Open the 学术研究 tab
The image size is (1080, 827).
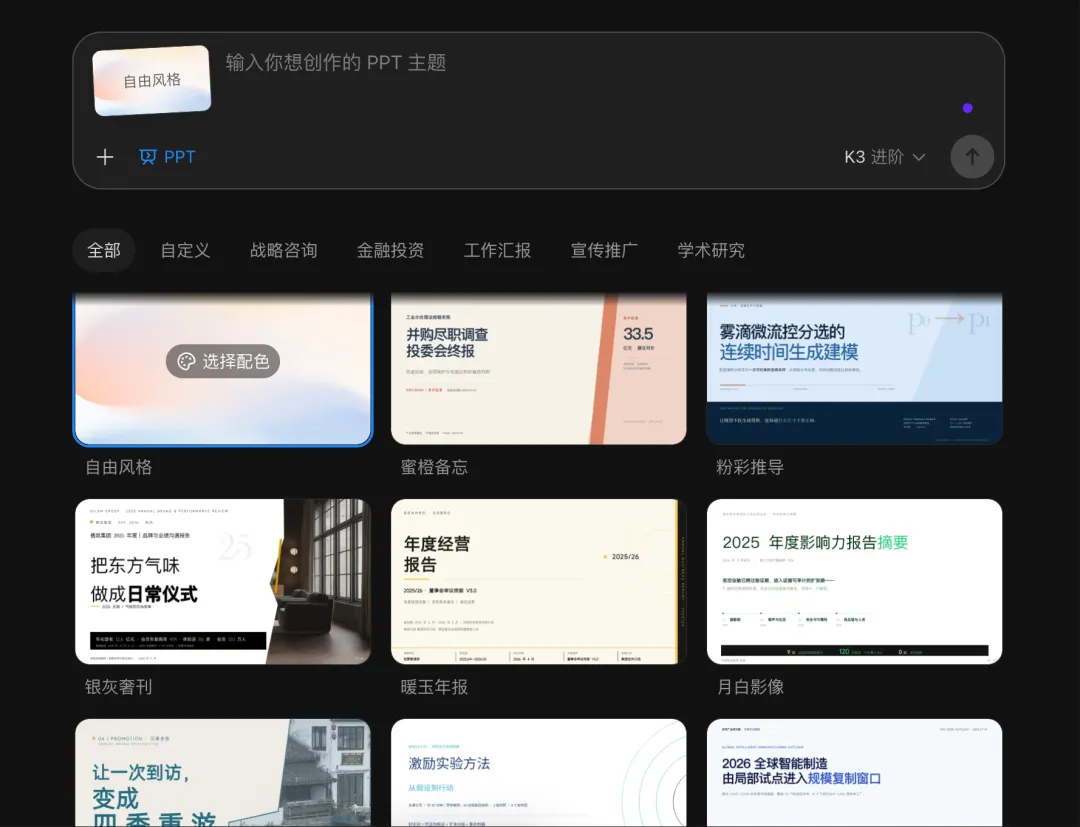pyautogui.click(x=711, y=250)
